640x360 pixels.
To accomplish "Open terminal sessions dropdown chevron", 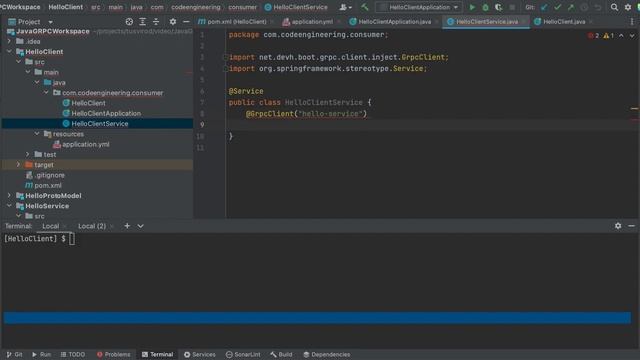I will (140, 226).
